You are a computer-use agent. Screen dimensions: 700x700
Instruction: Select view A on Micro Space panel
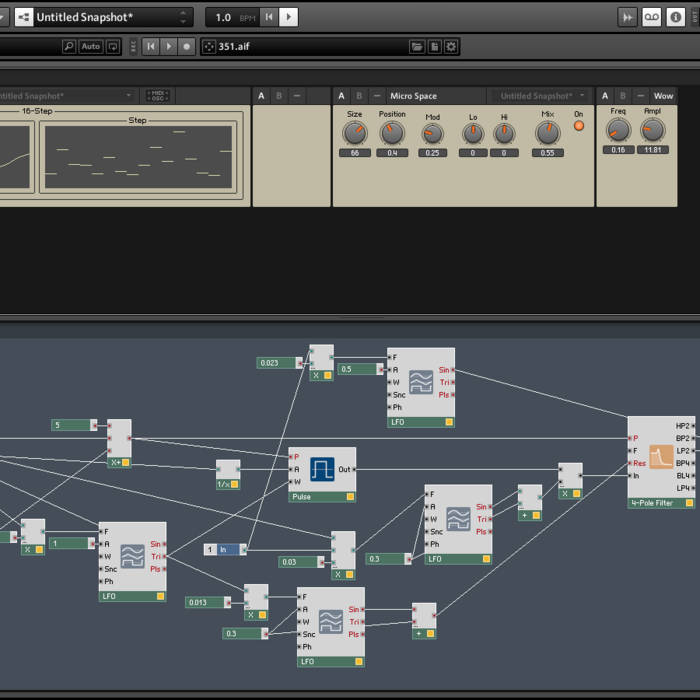coord(342,96)
